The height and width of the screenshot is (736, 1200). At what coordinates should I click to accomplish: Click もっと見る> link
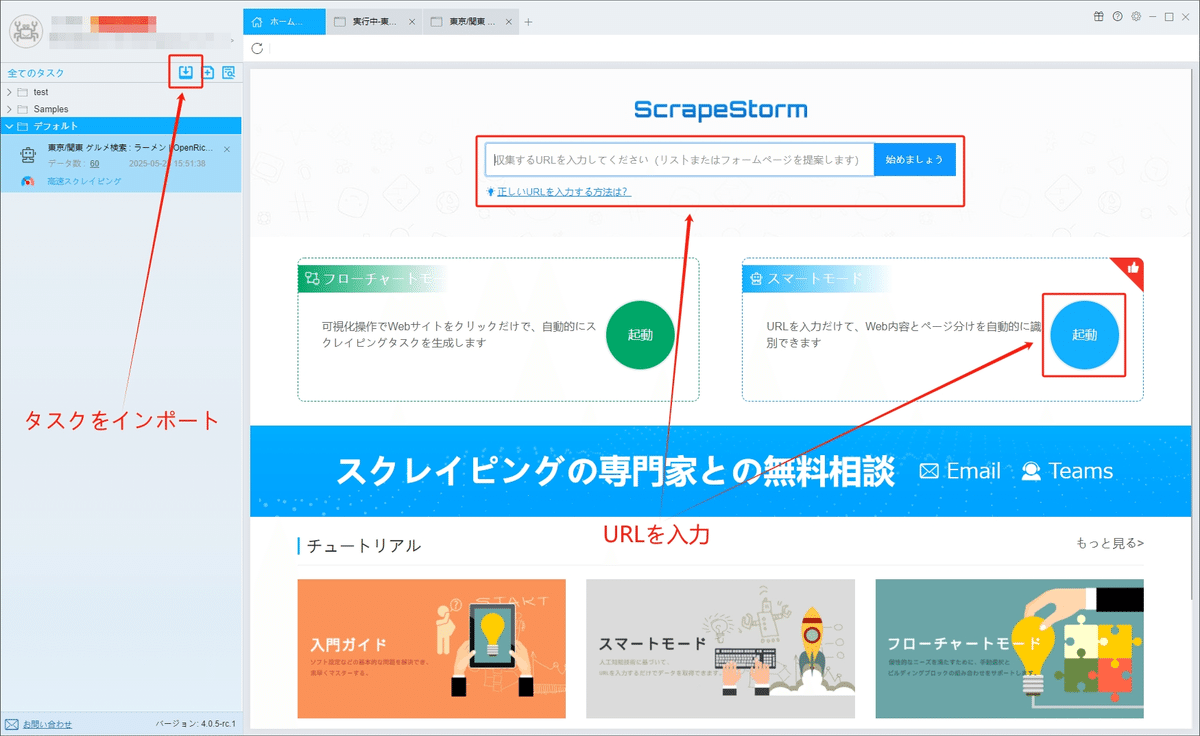pos(1110,544)
